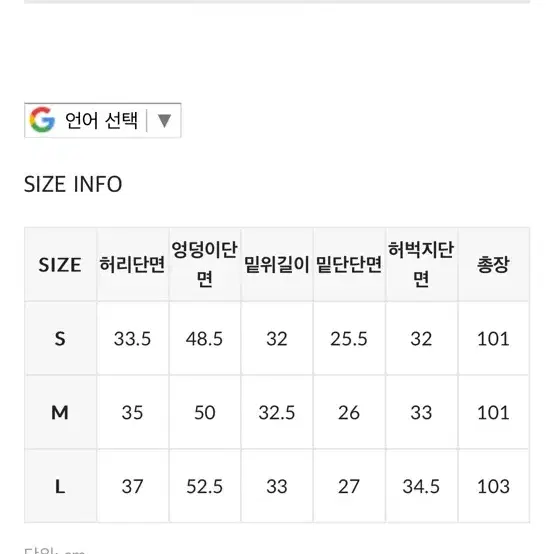The height and width of the screenshot is (554, 554).
Task: Click the 103 total length value
Action: click(493, 487)
